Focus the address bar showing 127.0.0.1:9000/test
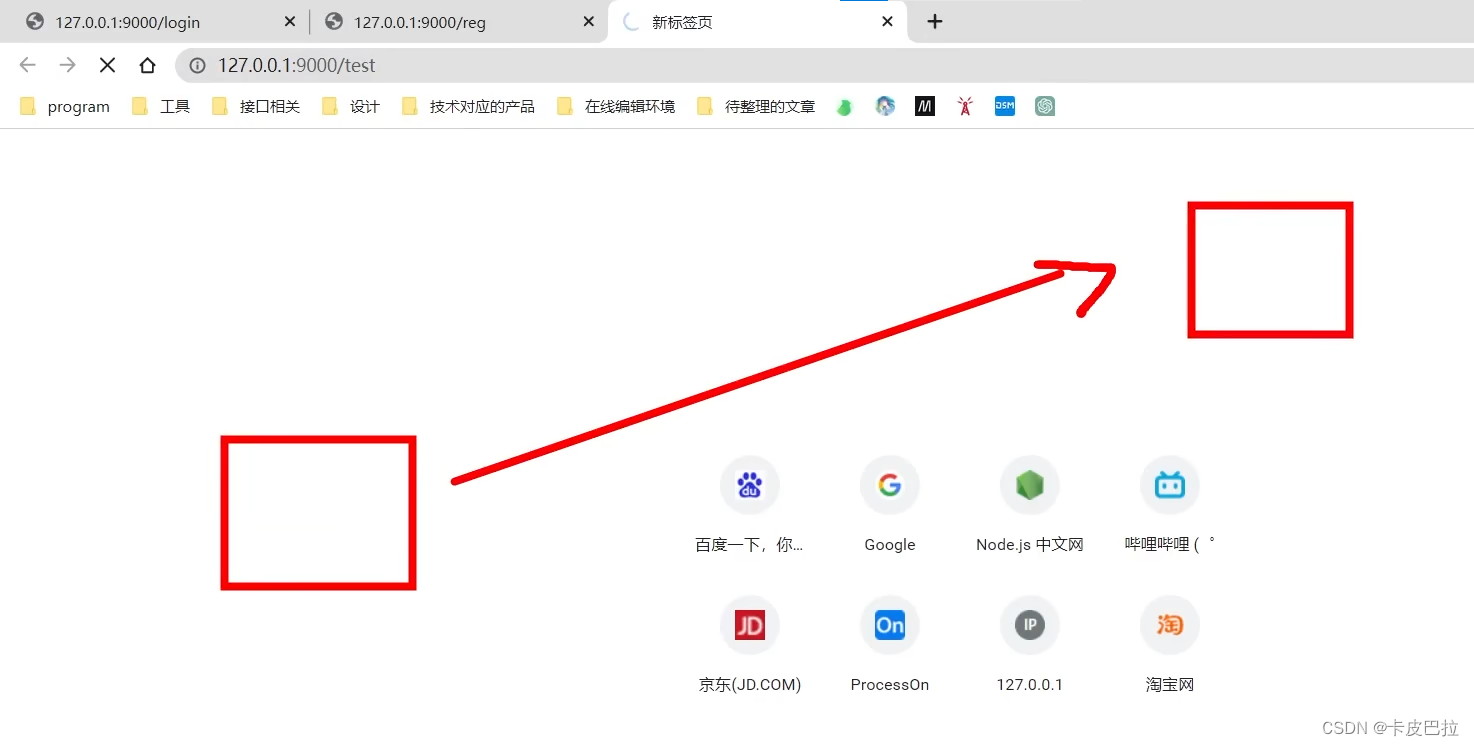The height and width of the screenshot is (746, 1474). pos(824,65)
